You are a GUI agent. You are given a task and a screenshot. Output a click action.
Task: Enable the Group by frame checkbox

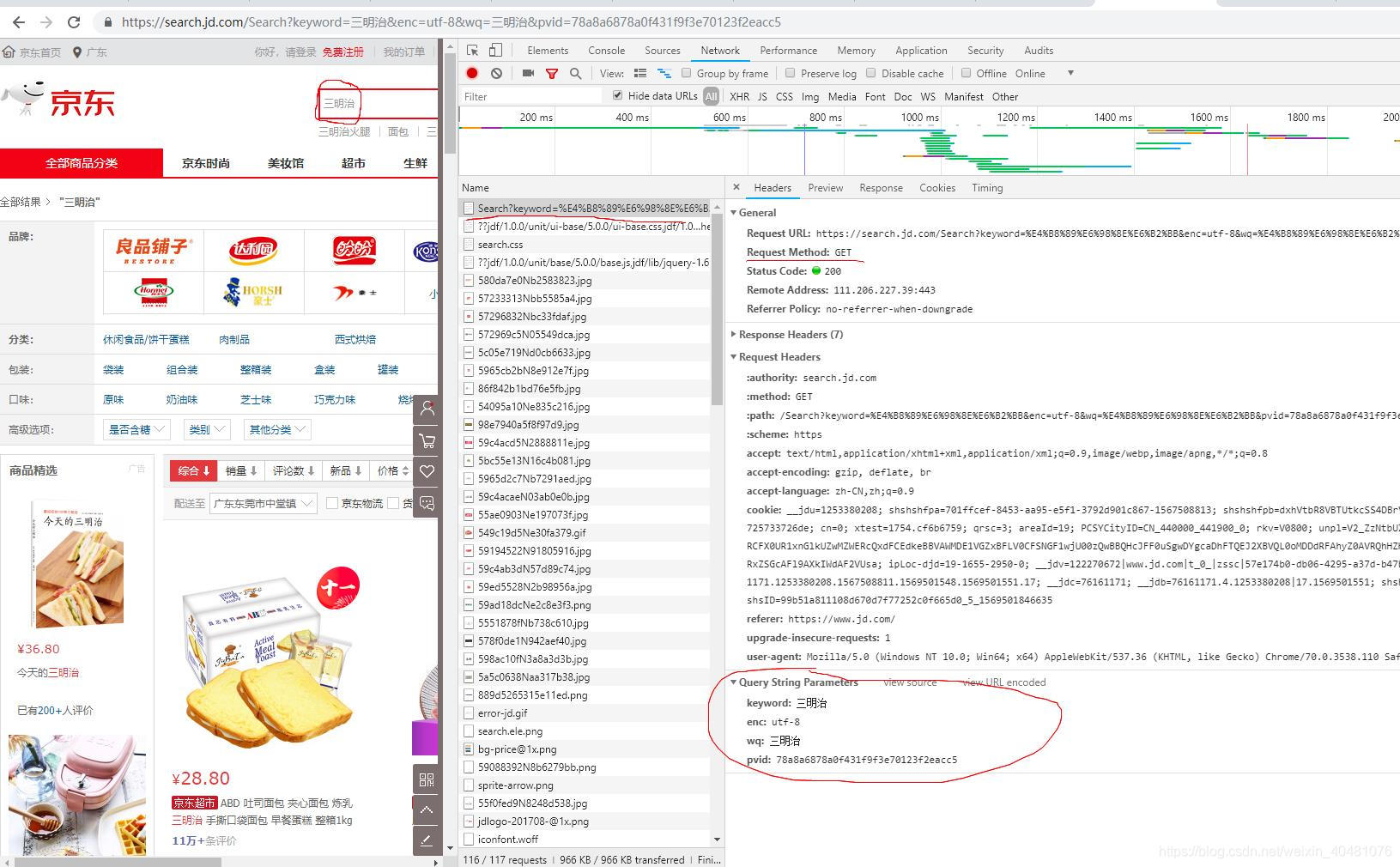[x=686, y=73]
